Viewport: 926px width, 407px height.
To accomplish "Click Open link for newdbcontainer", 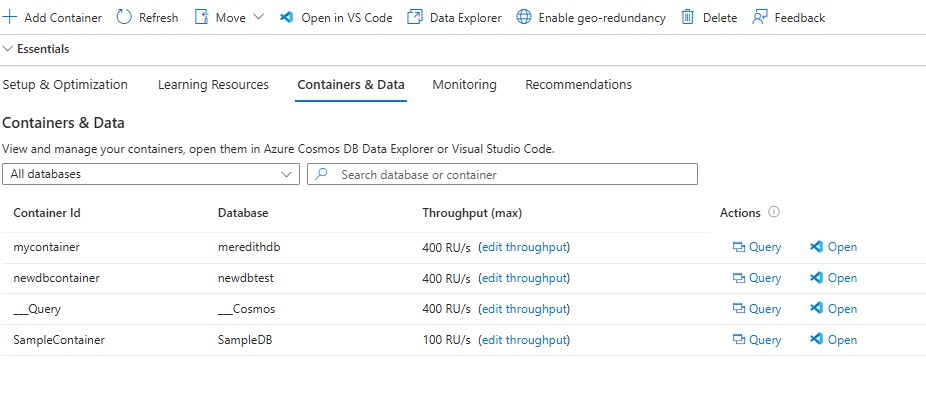I will pyautogui.click(x=842, y=278).
